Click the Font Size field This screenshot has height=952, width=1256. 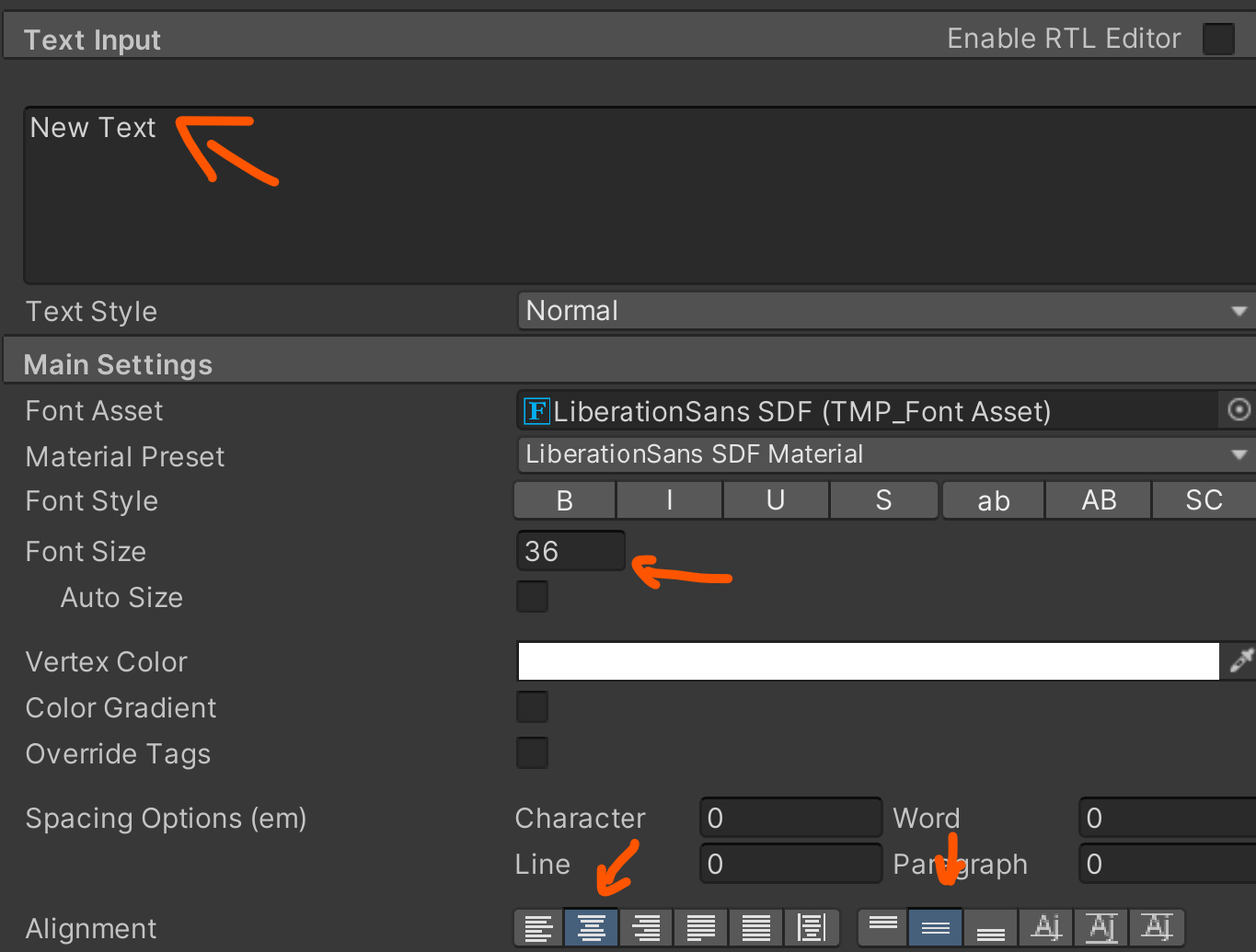pos(571,550)
